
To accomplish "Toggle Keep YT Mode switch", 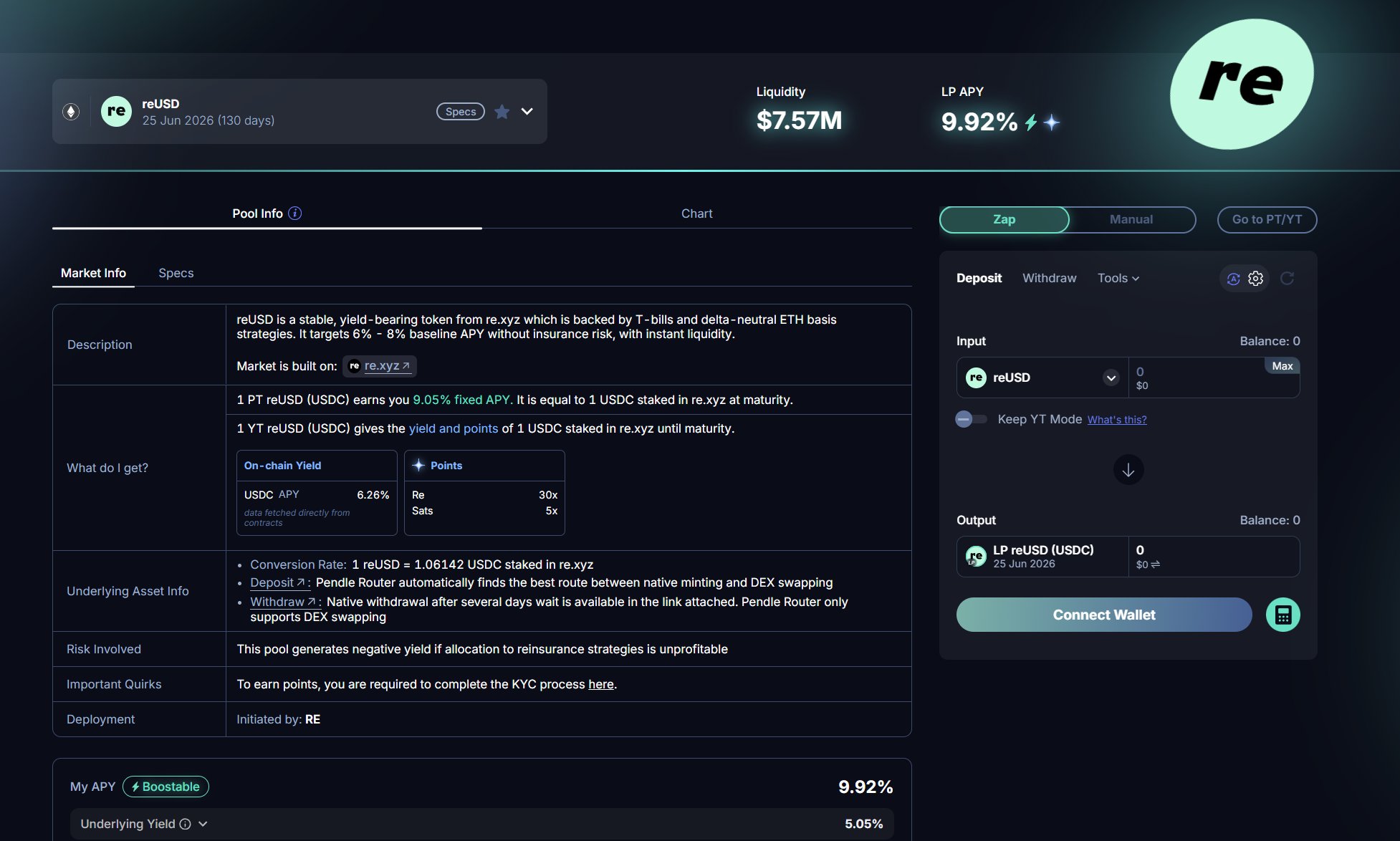I will click(970, 419).
